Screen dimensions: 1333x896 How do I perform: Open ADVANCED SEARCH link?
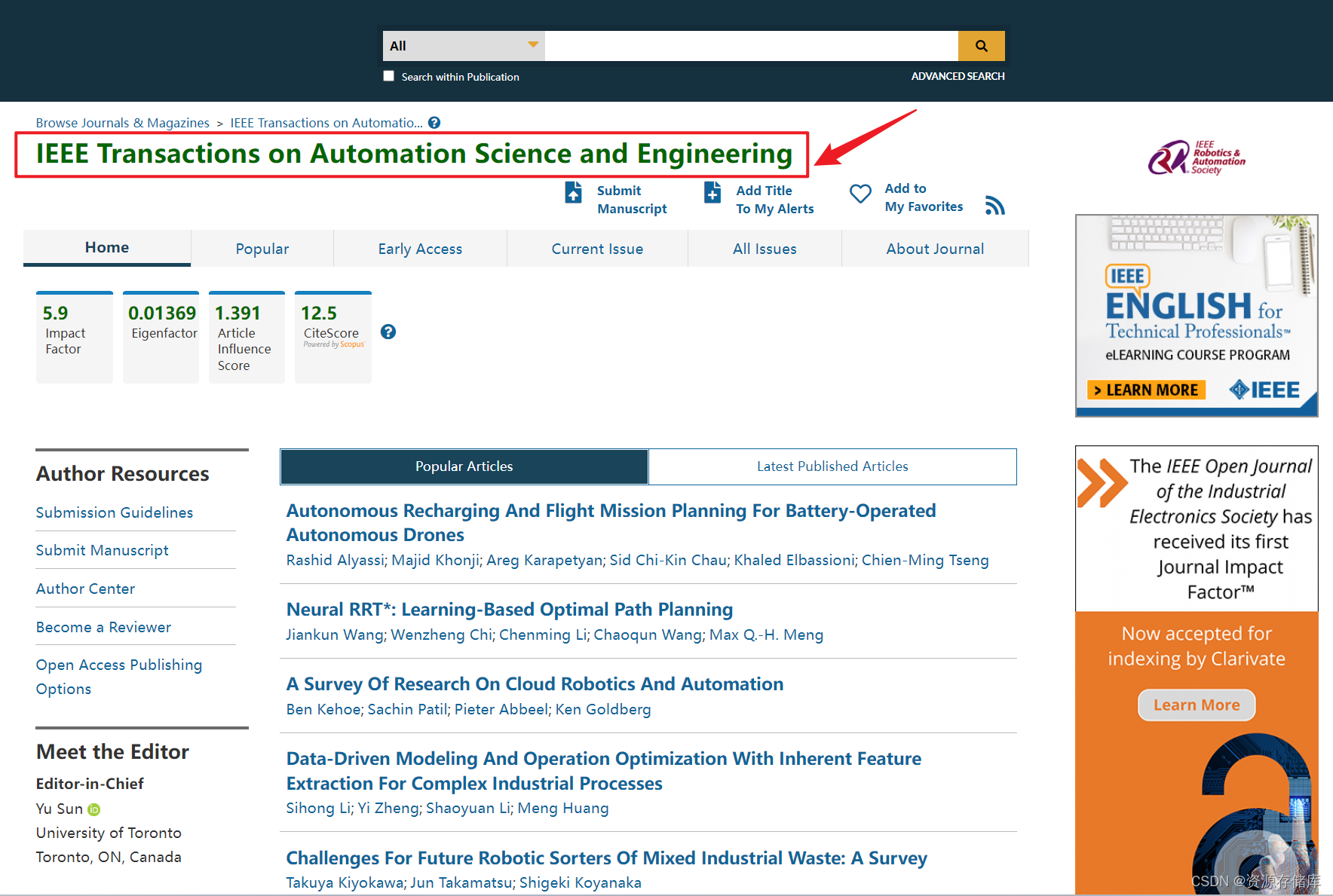[x=958, y=76]
